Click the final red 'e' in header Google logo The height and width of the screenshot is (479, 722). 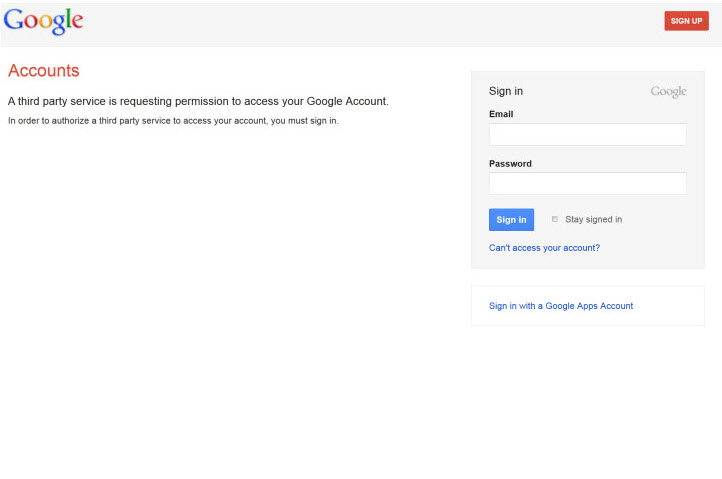pyautogui.click(x=77, y=22)
